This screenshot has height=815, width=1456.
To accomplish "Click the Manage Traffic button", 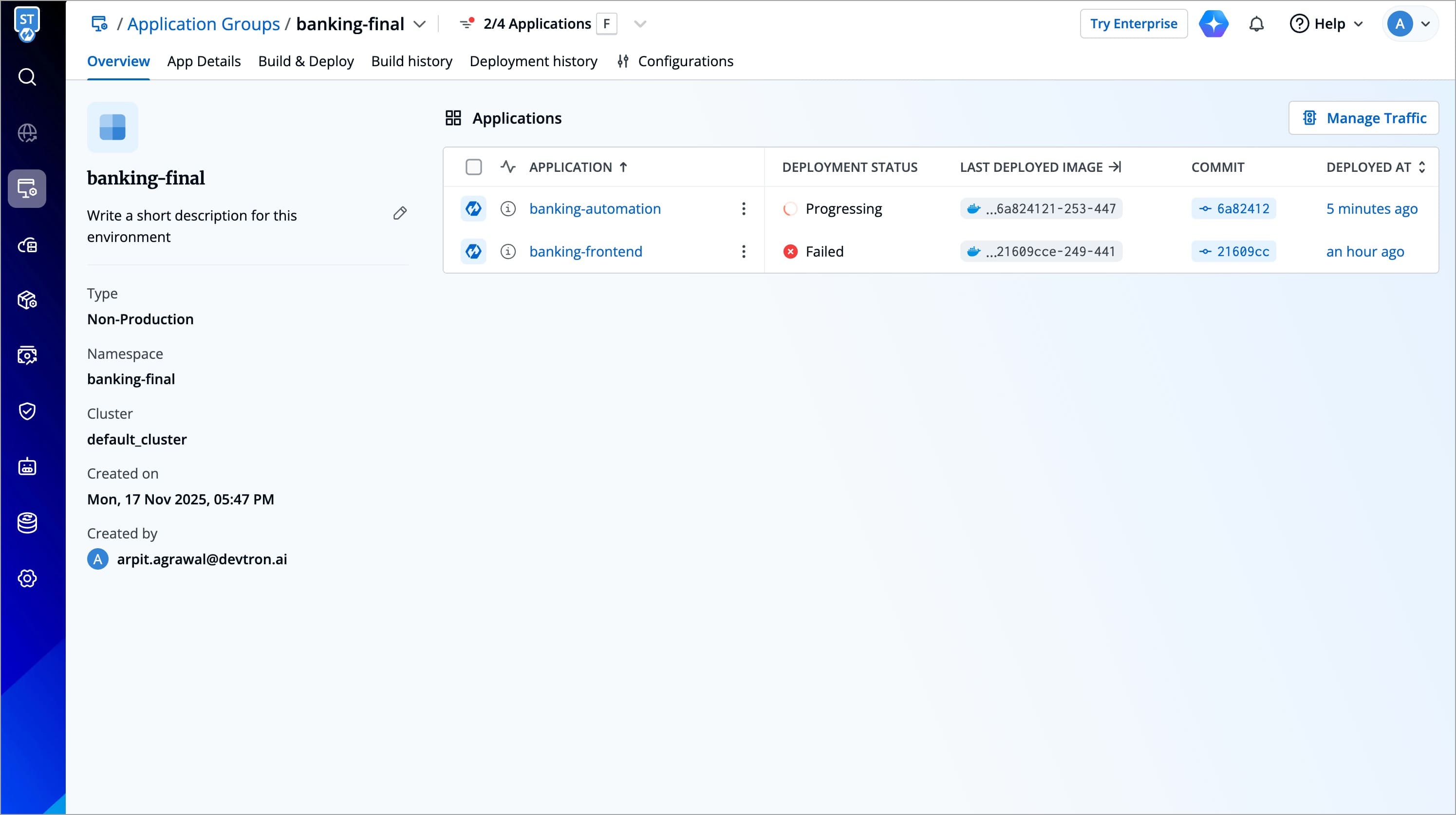I will 1363,118.
